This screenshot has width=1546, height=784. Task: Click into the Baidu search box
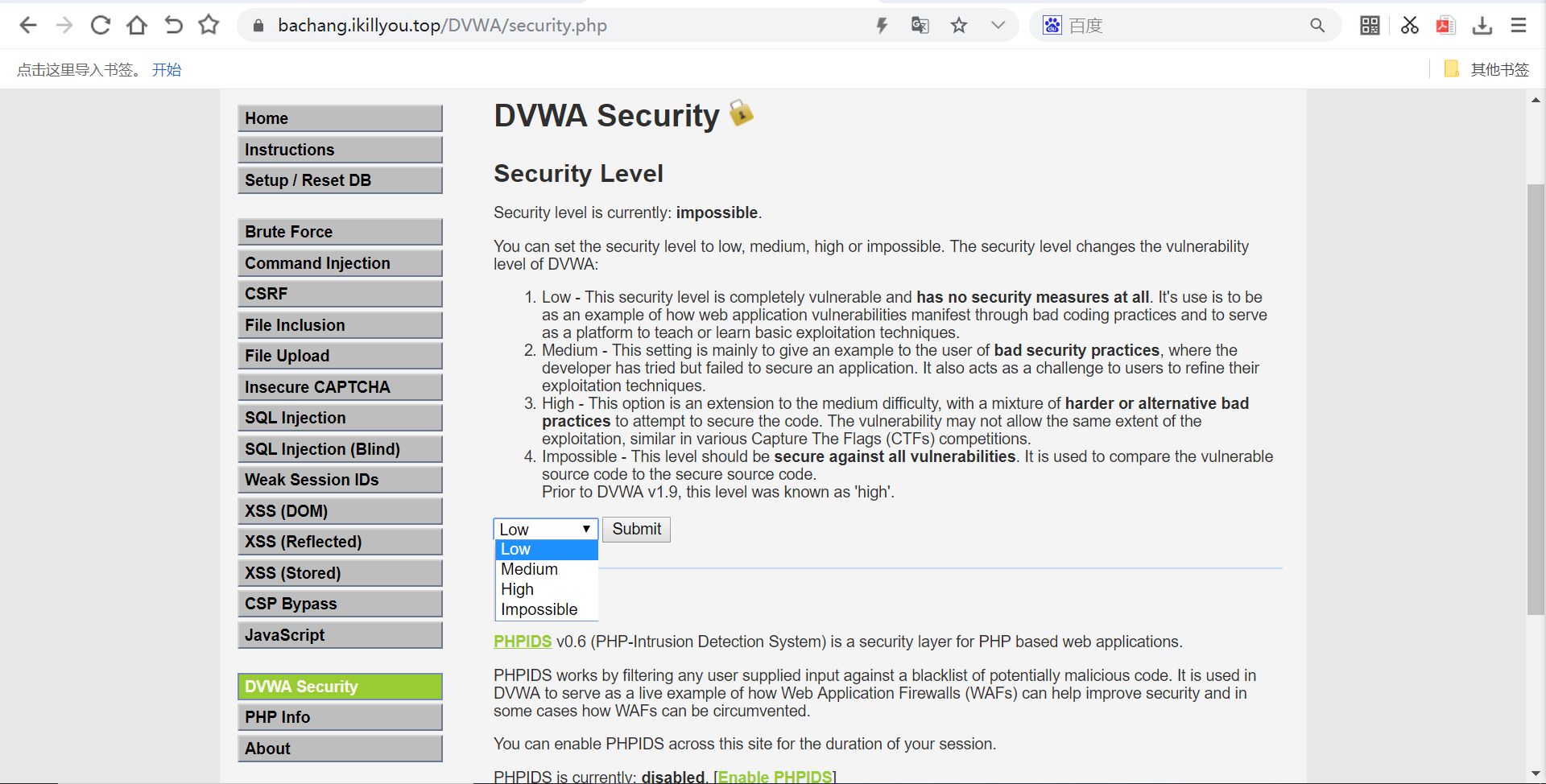point(1184,26)
